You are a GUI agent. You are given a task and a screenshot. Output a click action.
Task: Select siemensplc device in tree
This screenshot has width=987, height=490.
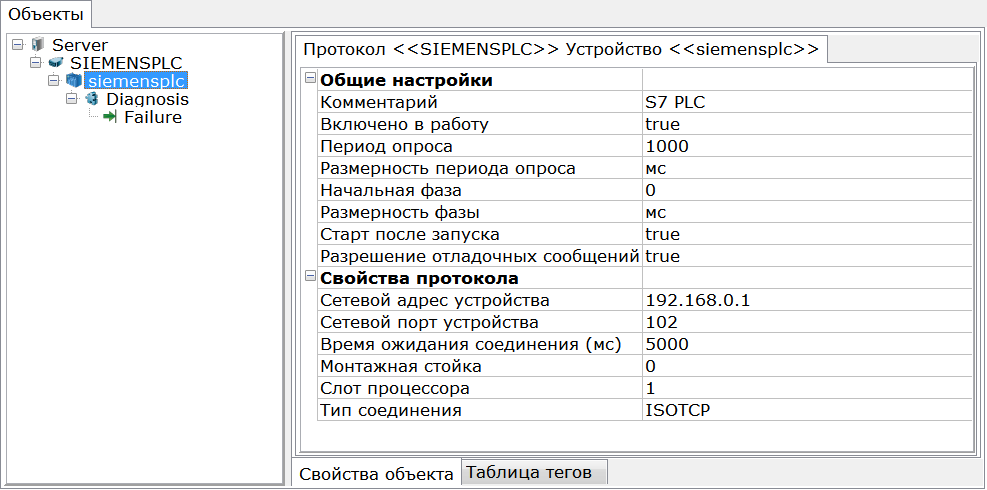(x=138, y=81)
